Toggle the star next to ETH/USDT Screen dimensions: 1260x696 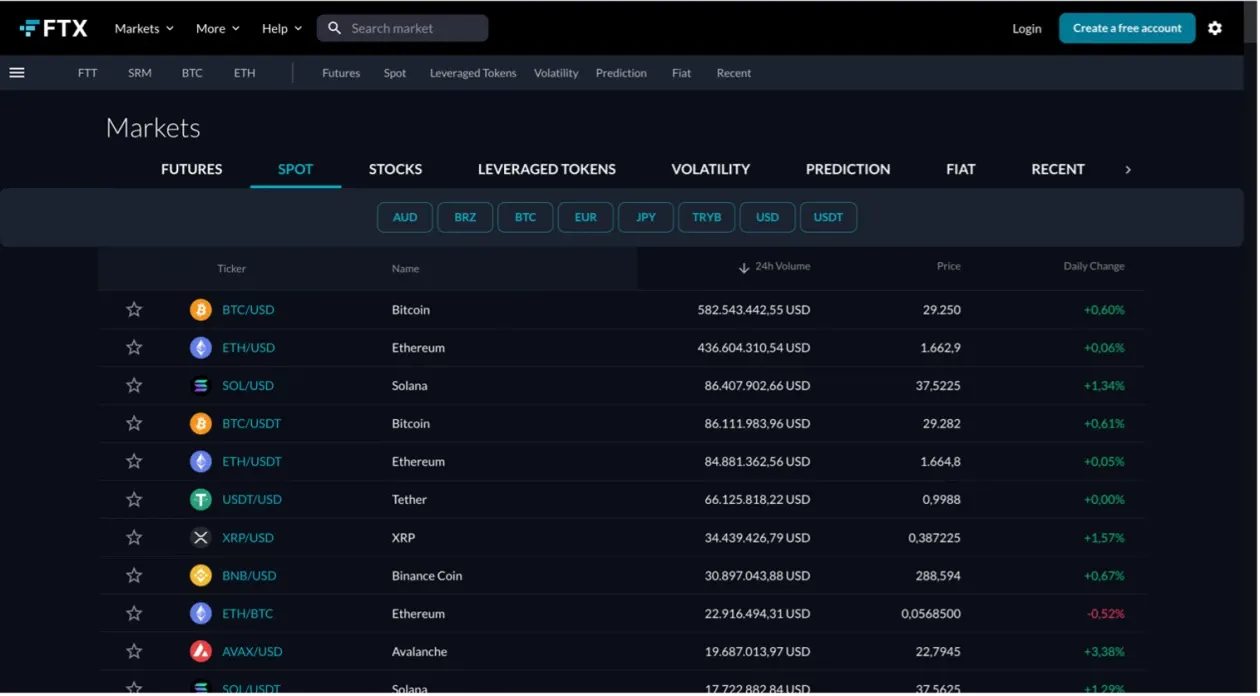click(133, 461)
